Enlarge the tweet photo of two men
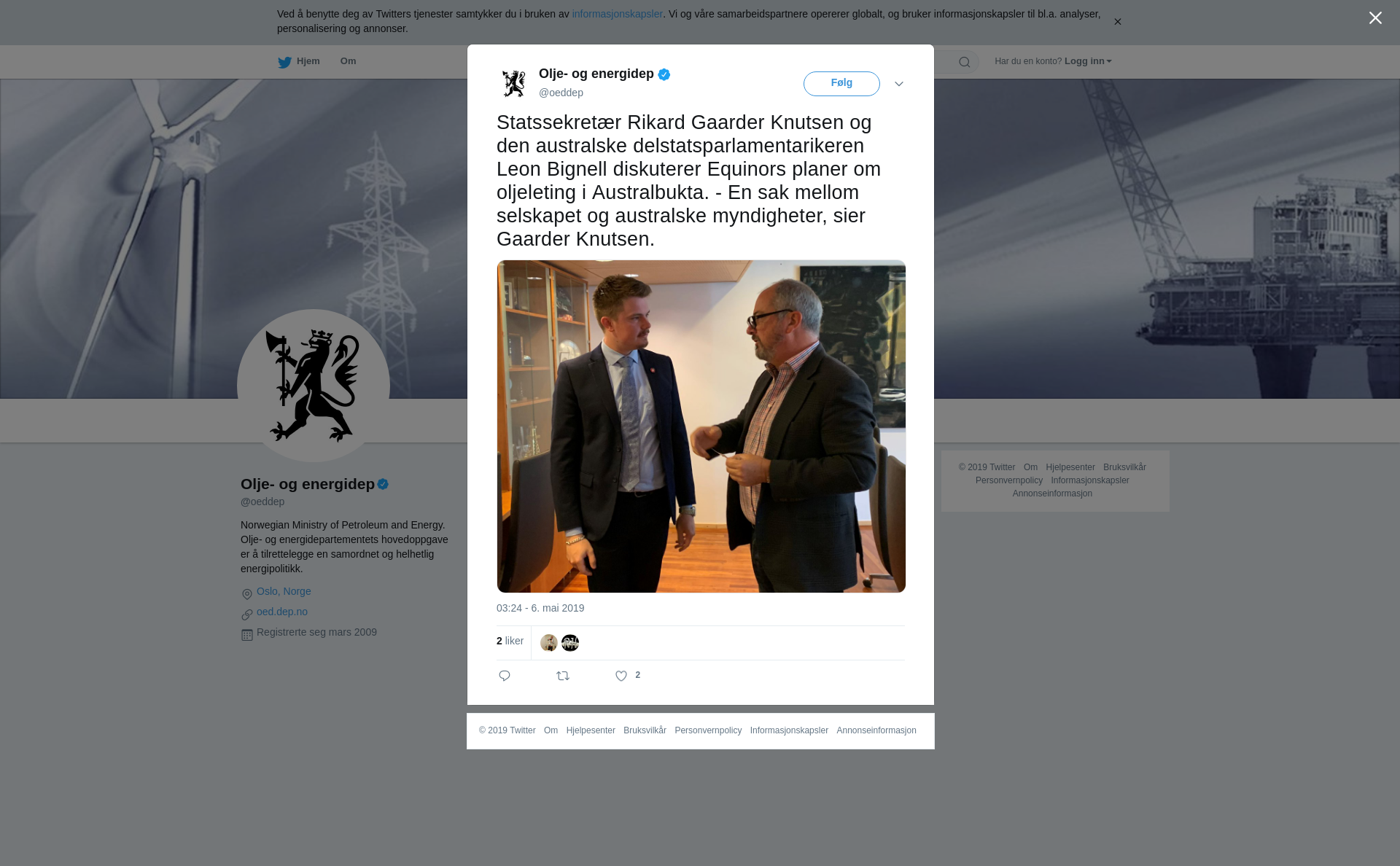 (701, 426)
